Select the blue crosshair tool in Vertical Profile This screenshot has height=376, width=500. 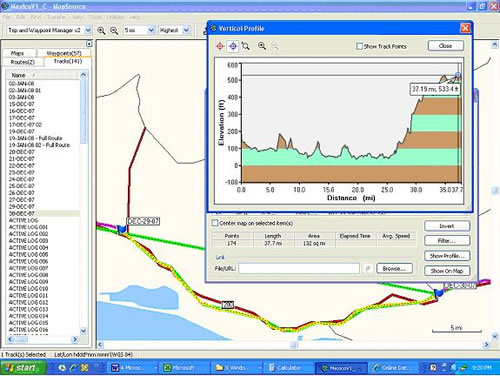point(233,46)
